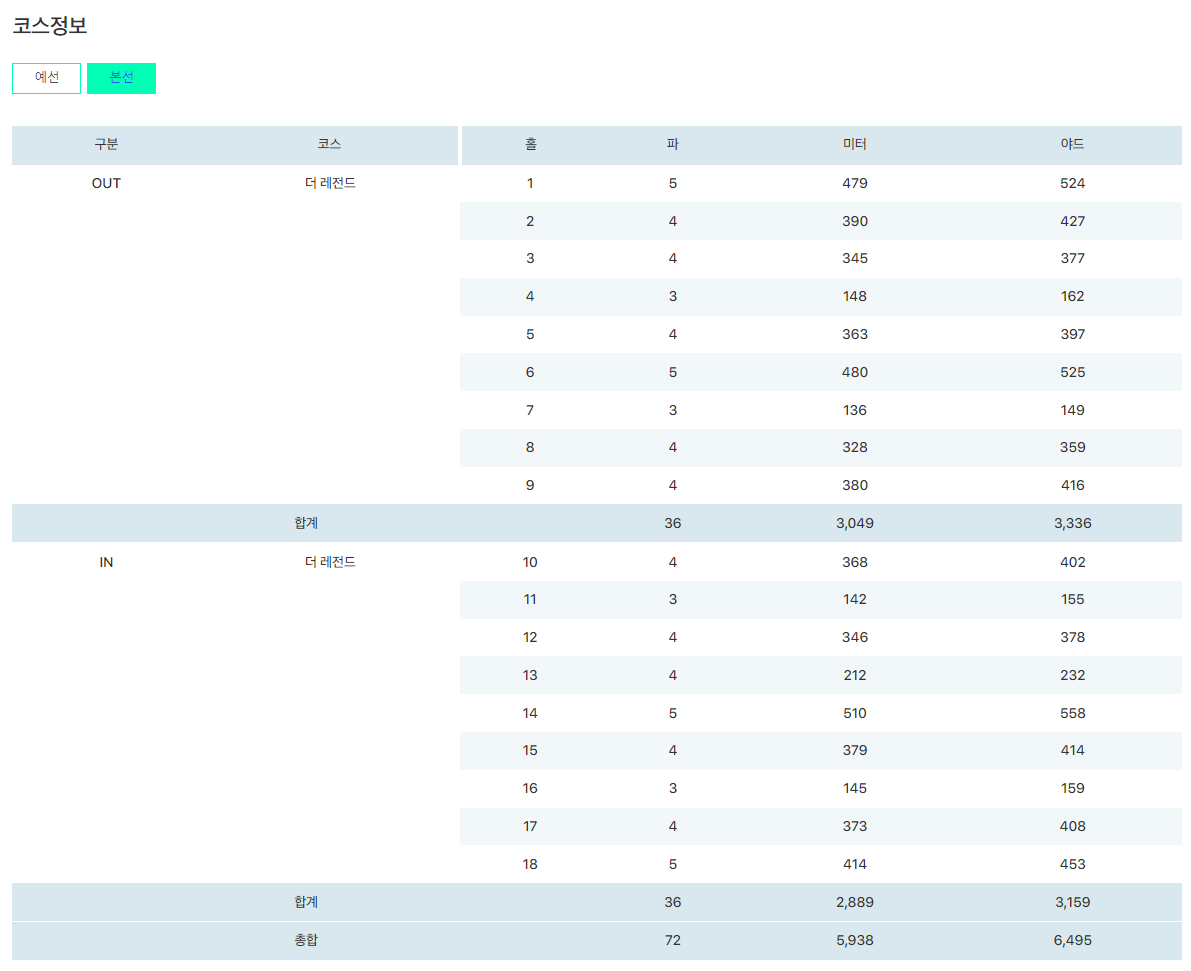Screen dimensions: 1191x971
Task: Click yard value 359 for hole 8
Action: pyautogui.click(x=1073, y=448)
